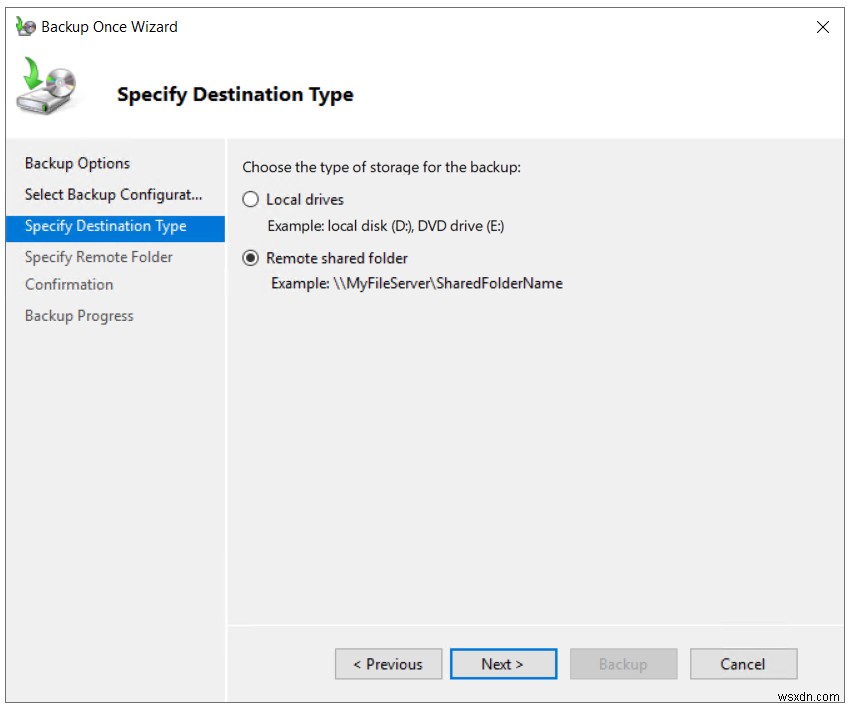Open the Confirmation step in the sidebar
The width and height of the screenshot is (851, 707).
tap(68, 284)
